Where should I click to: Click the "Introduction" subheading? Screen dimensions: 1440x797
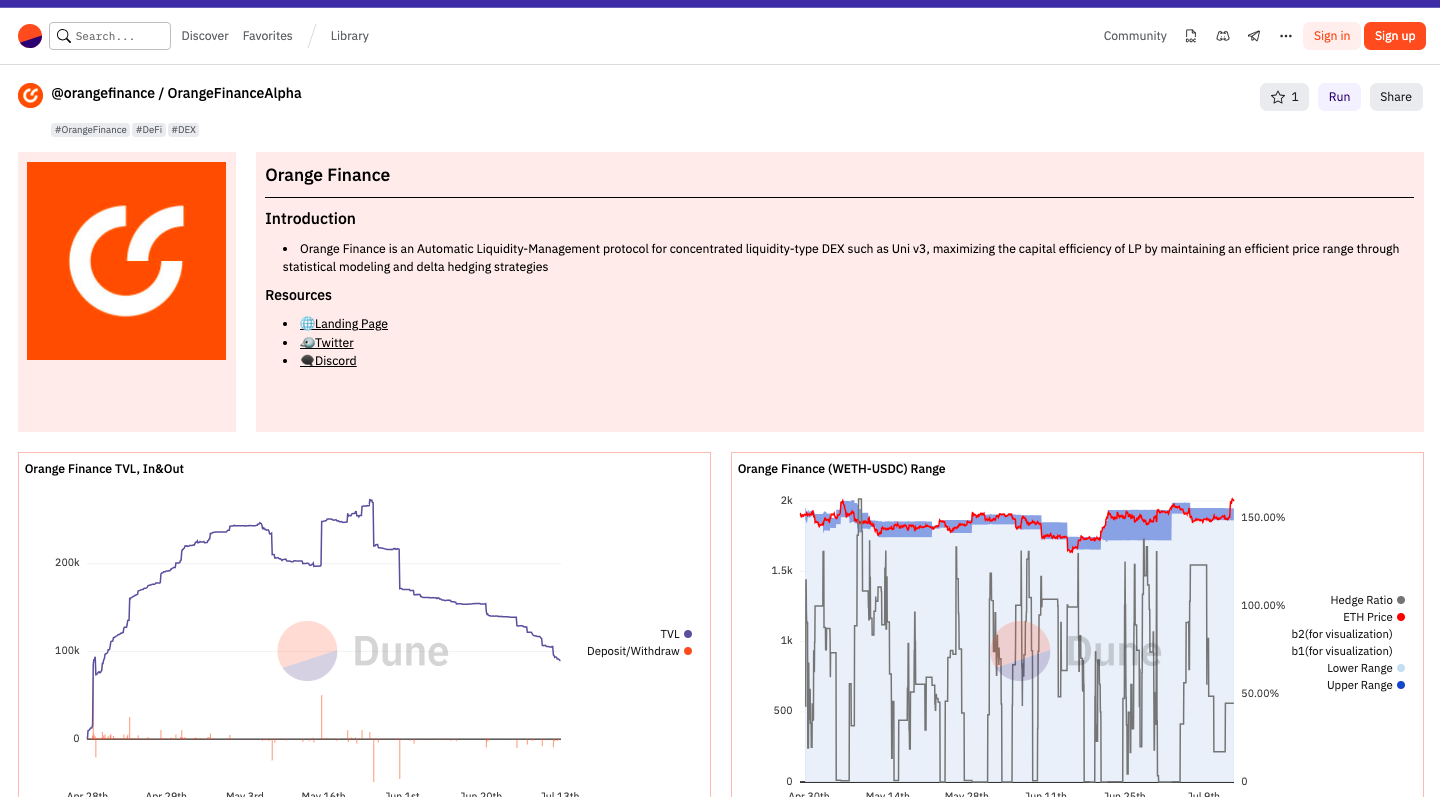[310, 219]
